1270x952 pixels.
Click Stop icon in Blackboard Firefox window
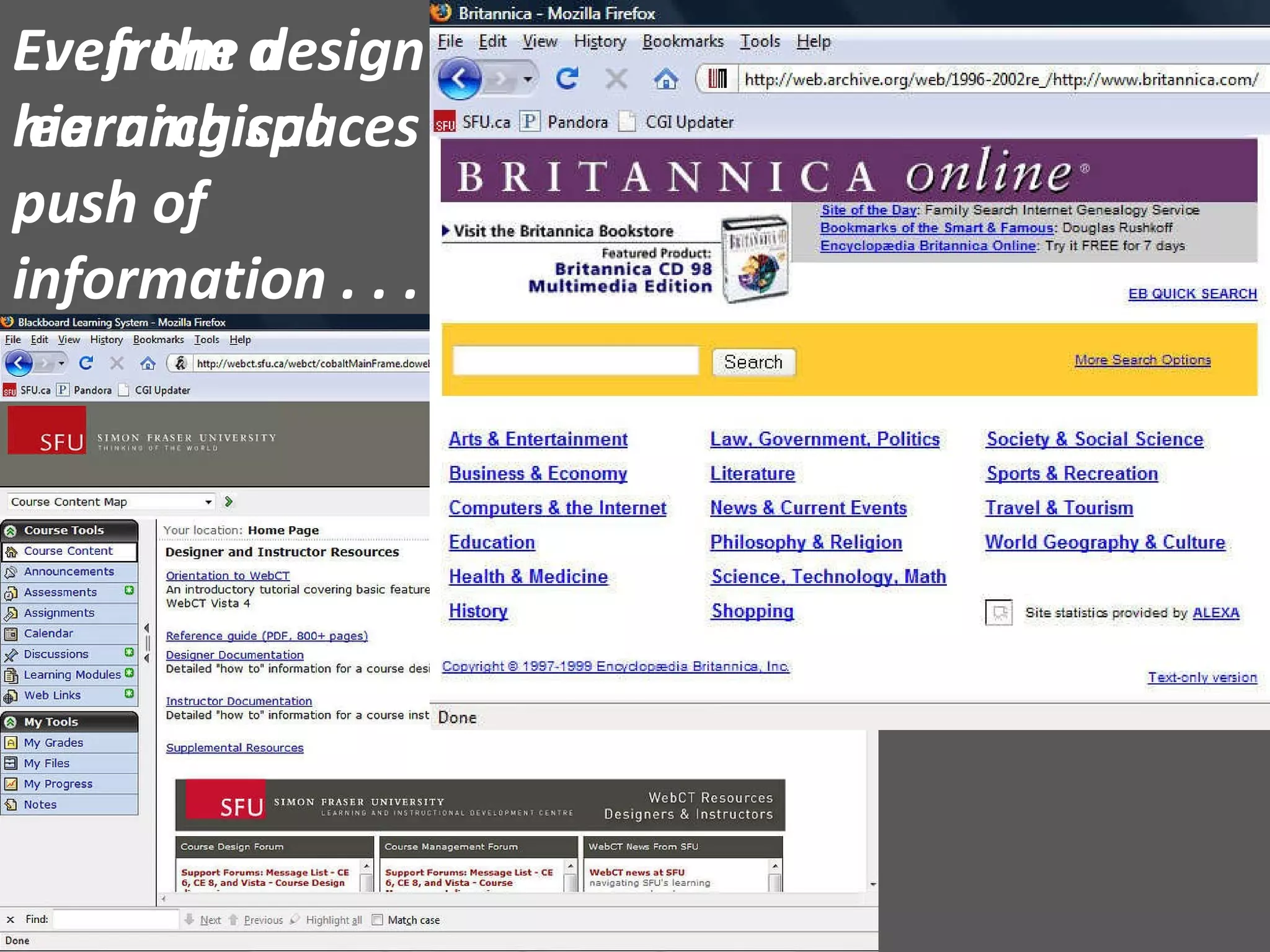117,363
